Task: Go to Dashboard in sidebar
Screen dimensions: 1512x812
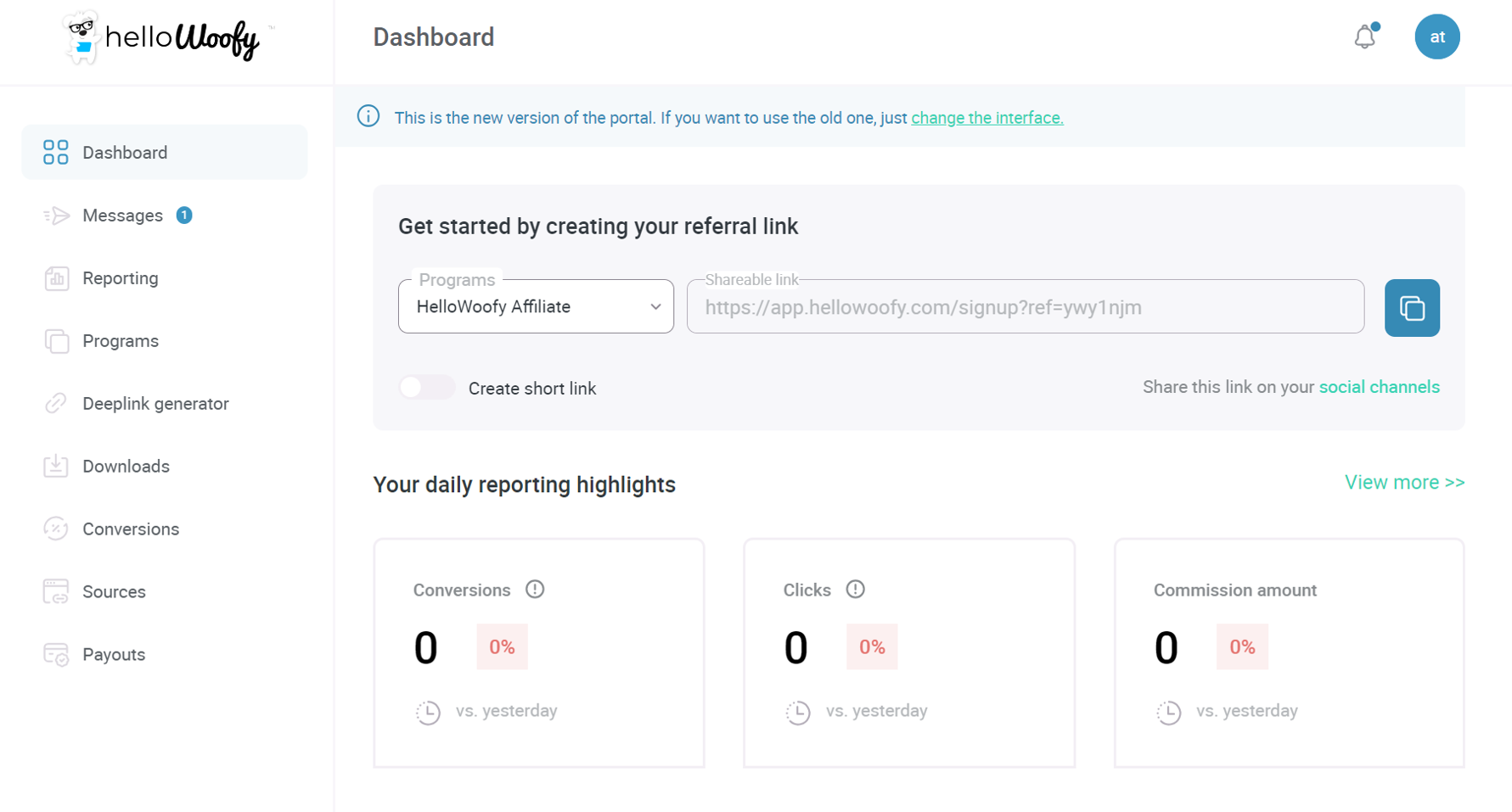Action: pyautogui.click(x=165, y=152)
